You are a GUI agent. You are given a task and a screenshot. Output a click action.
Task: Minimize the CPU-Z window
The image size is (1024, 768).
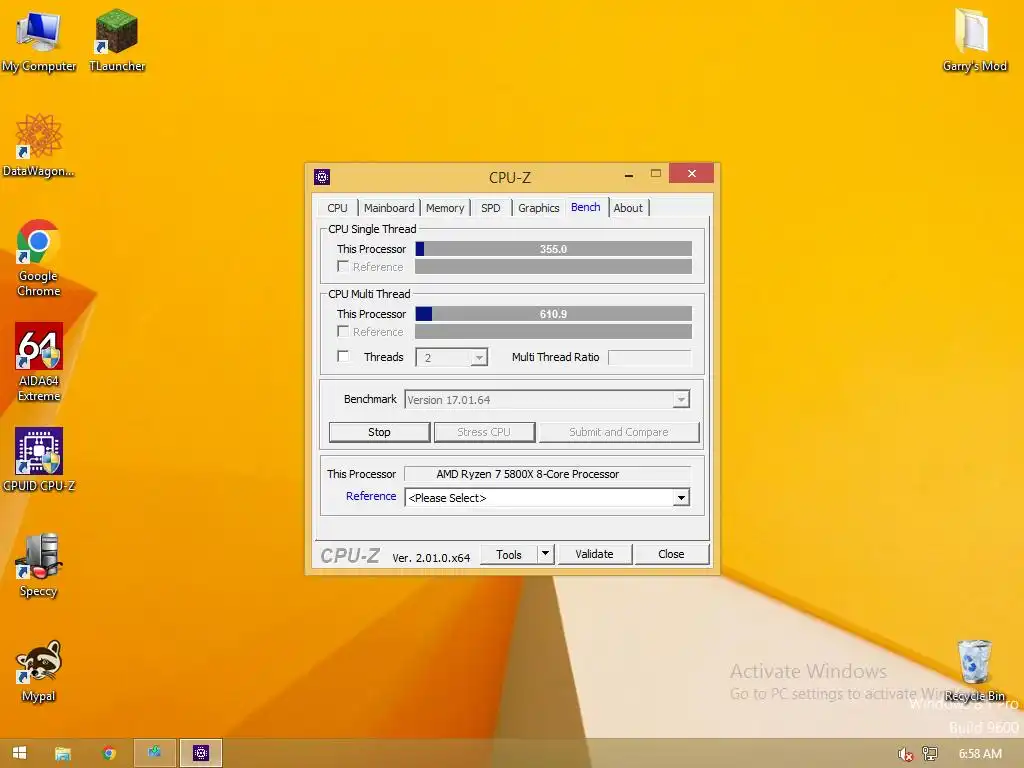pyautogui.click(x=628, y=174)
